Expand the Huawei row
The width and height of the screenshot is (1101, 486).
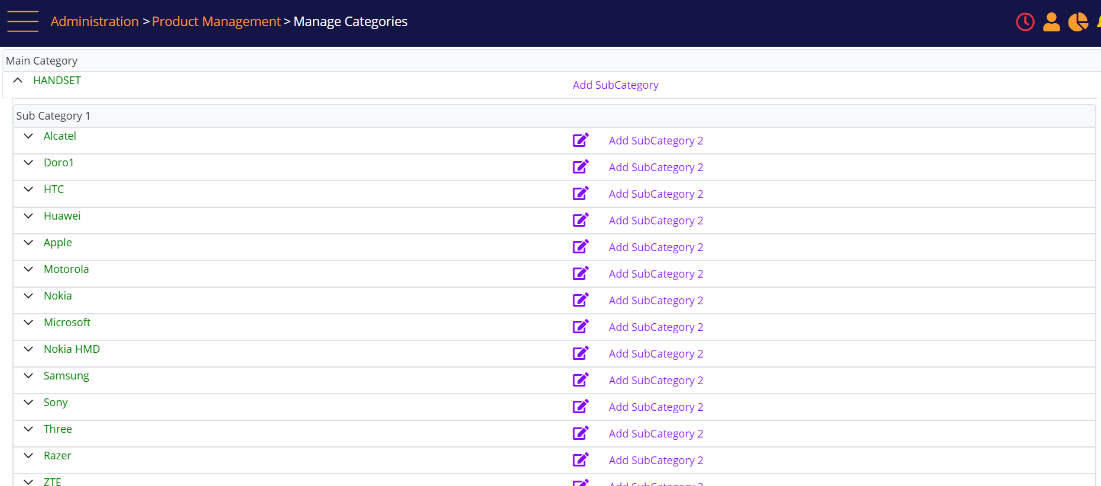tap(28, 216)
